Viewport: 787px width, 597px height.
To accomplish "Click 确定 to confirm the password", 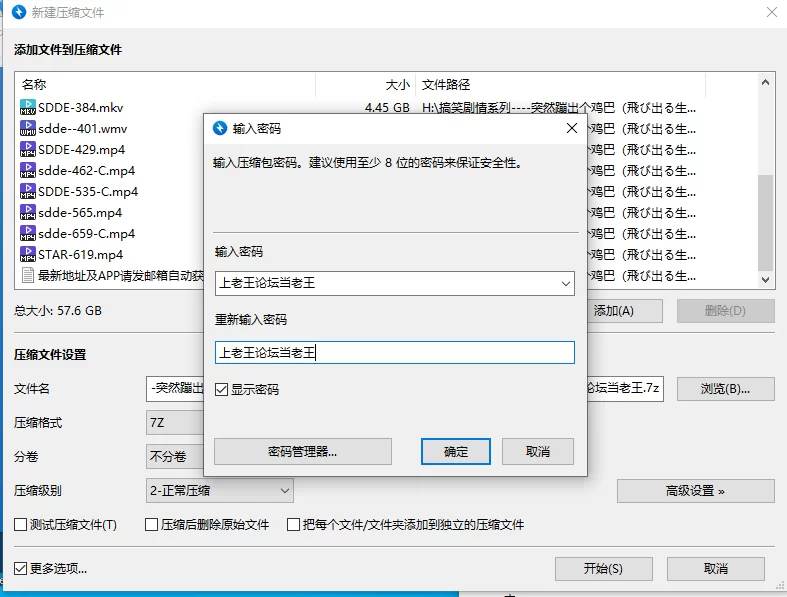I will [456, 451].
